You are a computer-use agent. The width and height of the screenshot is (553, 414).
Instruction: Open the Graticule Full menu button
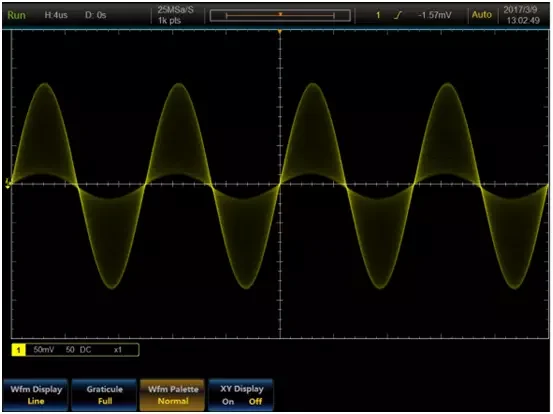(104, 395)
